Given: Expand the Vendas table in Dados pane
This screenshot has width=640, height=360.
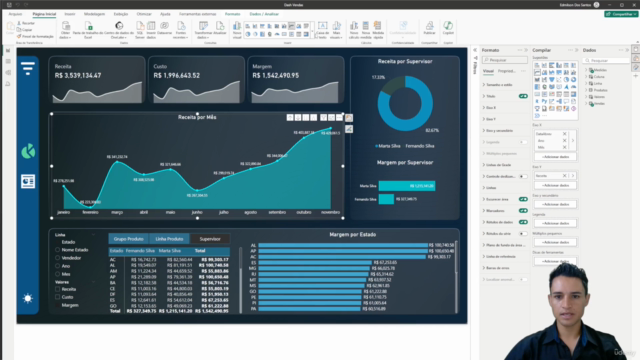Looking at the screenshot, I should tap(587, 104).
